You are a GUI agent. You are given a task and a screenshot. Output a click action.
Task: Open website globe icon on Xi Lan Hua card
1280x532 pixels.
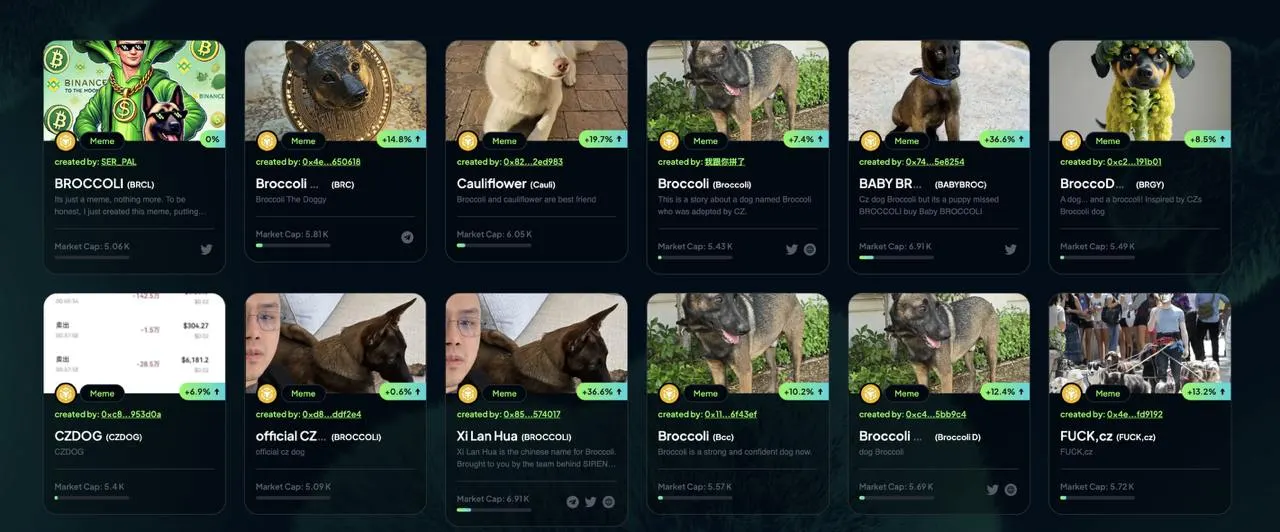(609, 502)
